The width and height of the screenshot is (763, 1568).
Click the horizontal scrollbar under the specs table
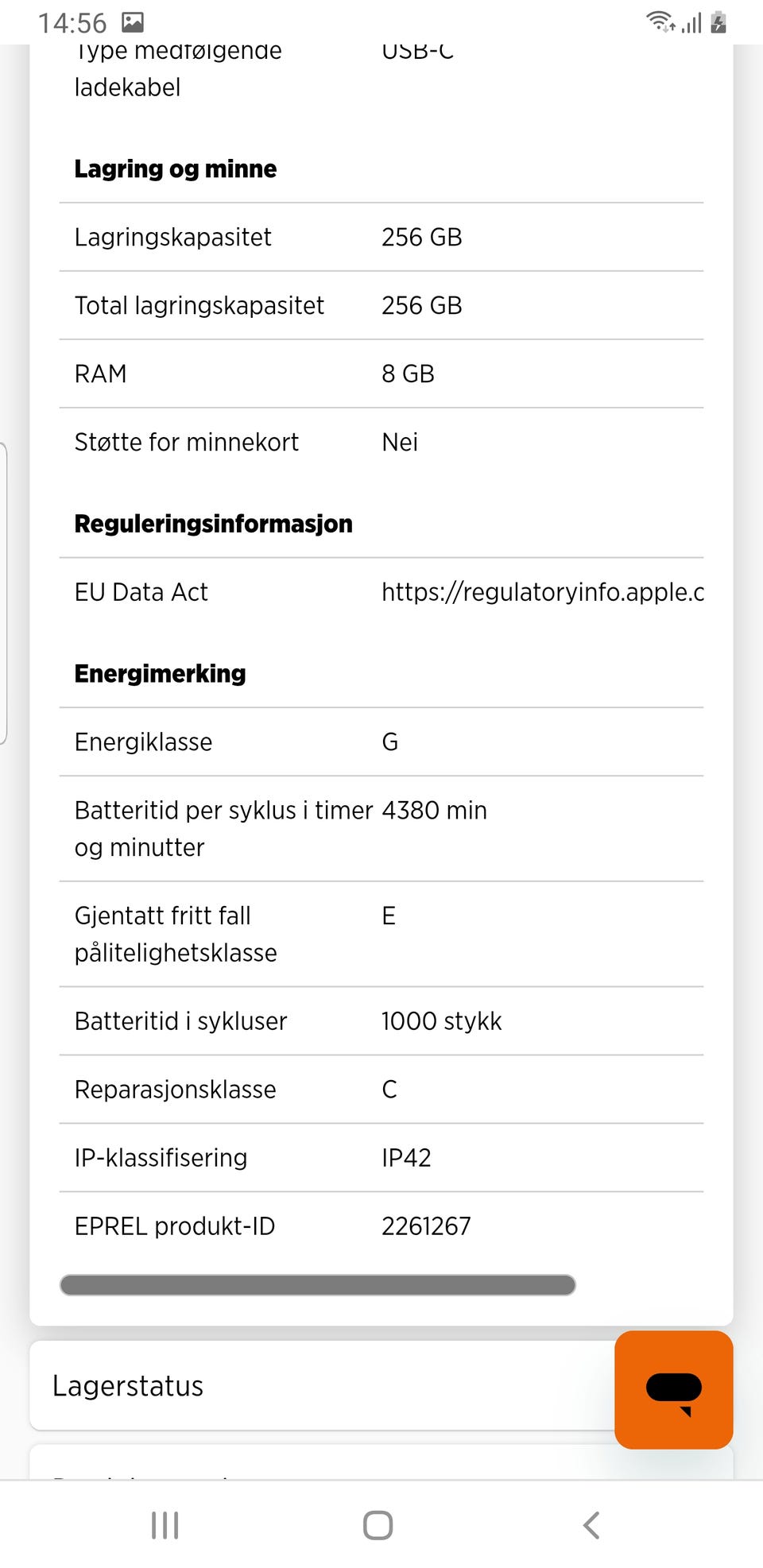318,1285
